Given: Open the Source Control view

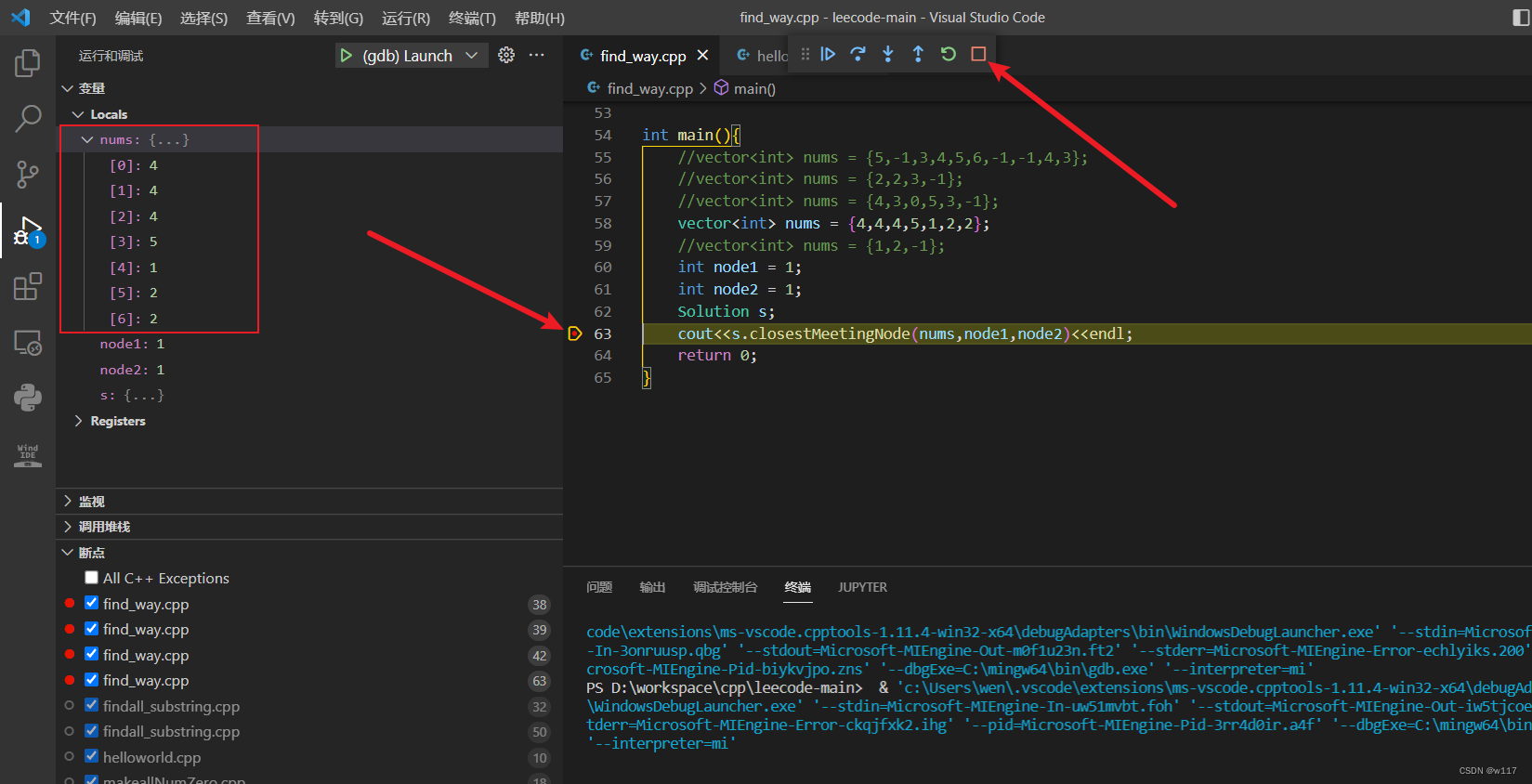Looking at the screenshot, I should (x=28, y=174).
